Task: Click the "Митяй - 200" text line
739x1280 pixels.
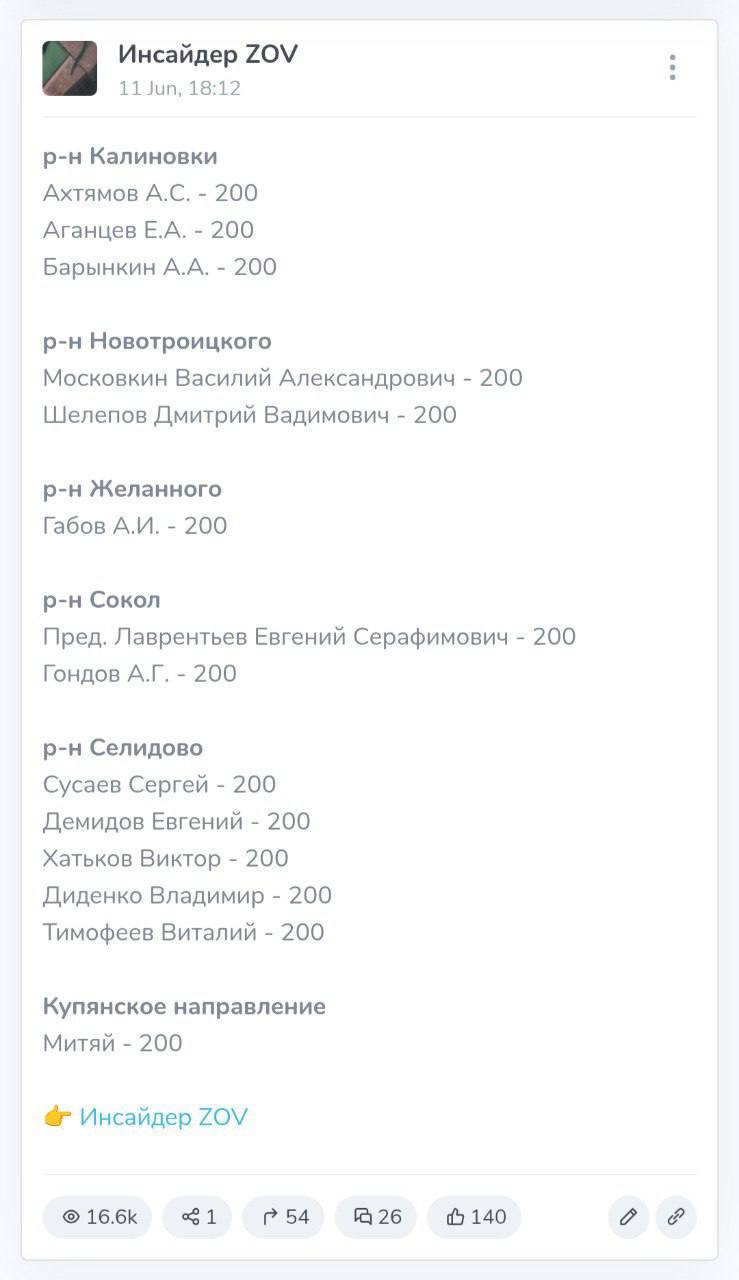Action: (x=113, y=1043)
